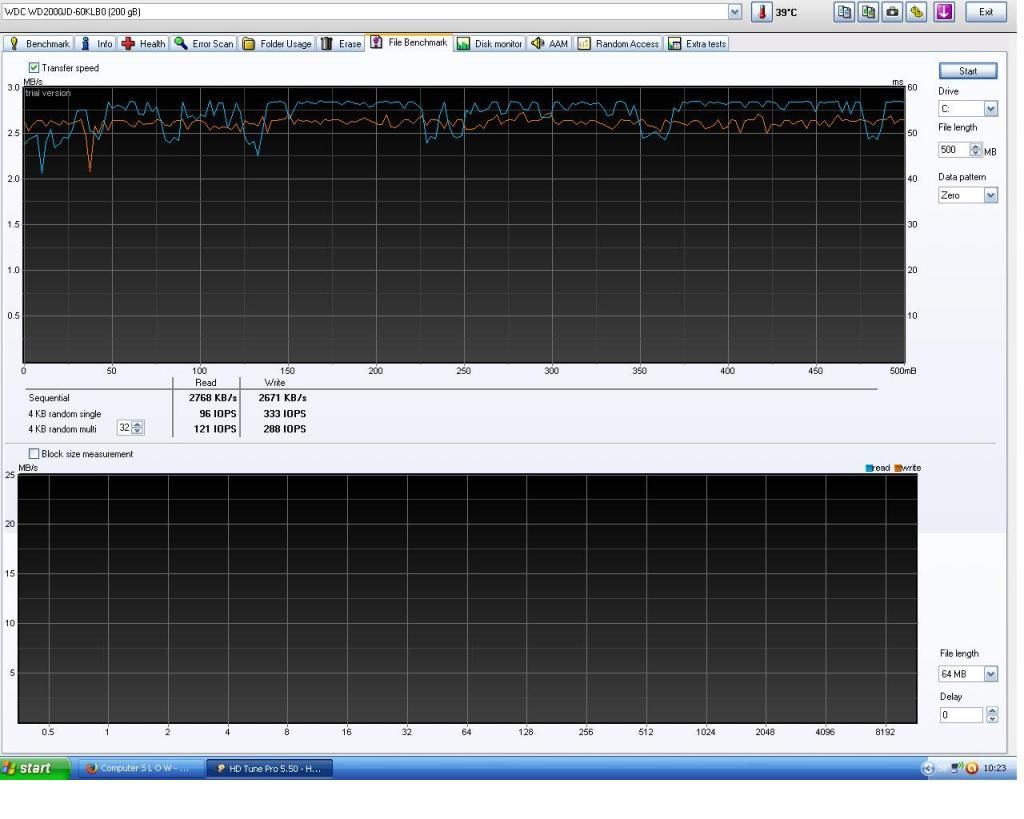Click the yellow options icon in toolbar

point(915,12)
